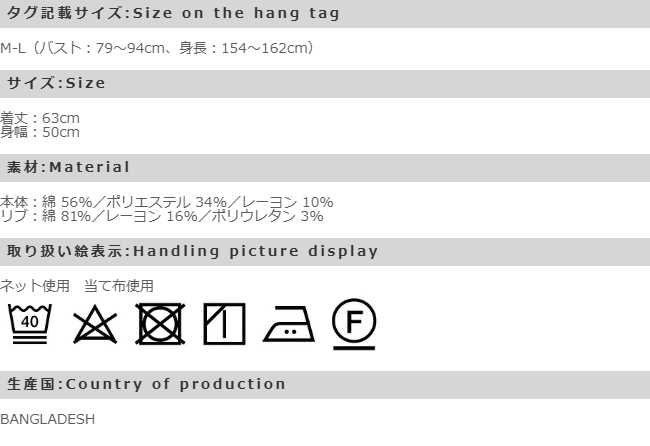
Task: Click the 'サイズ:Size' section header
Action: point(56,83)
